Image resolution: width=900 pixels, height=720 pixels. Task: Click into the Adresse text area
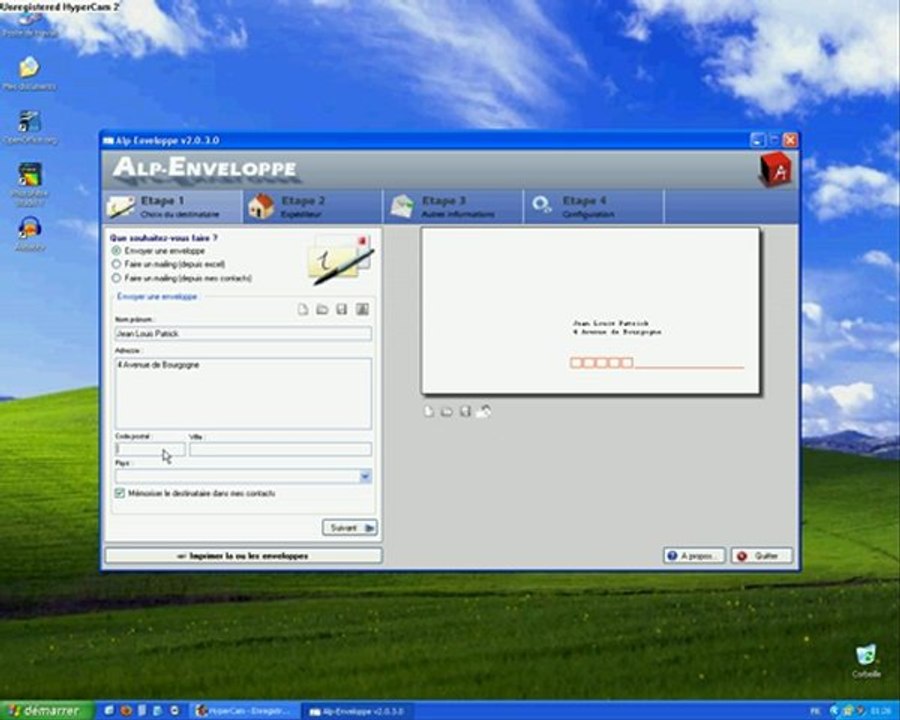243,394
